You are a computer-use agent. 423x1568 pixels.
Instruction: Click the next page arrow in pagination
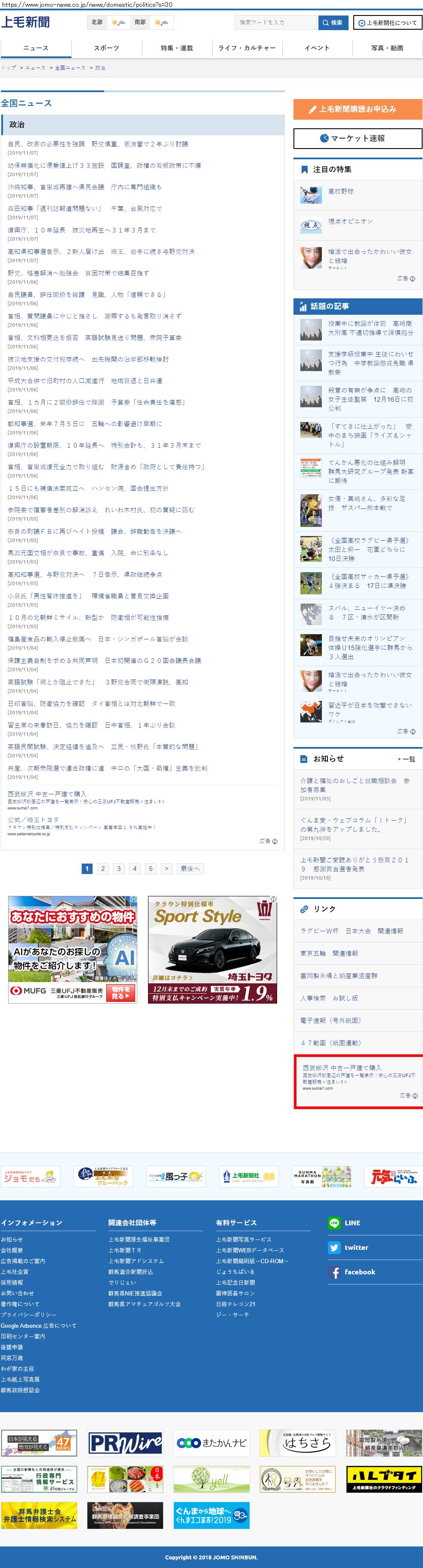[x=166, y=869]
